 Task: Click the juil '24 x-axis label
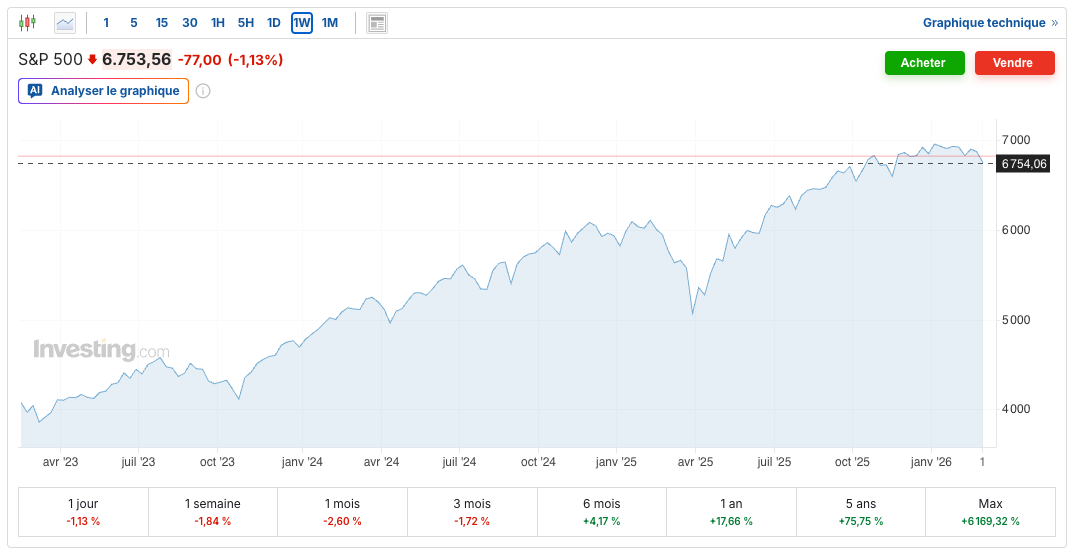[459, 462]
